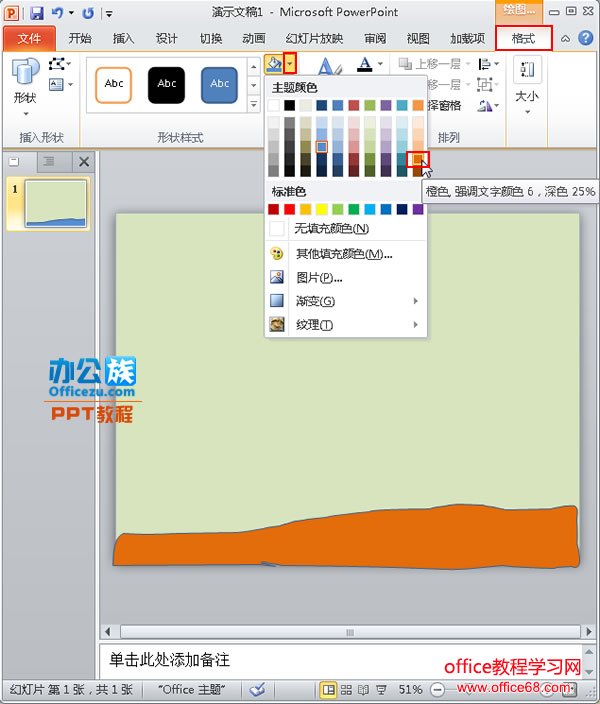Open the group objects dropdown

pos(489,84)
